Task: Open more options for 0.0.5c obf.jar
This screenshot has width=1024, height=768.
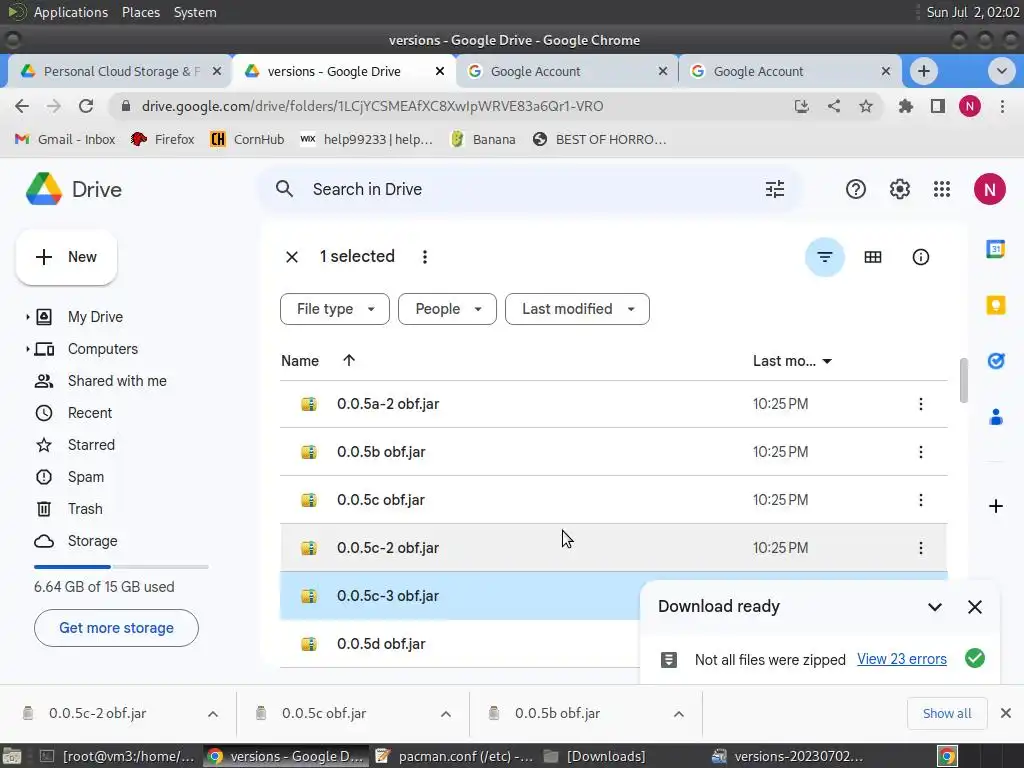Action: (921, 500)
